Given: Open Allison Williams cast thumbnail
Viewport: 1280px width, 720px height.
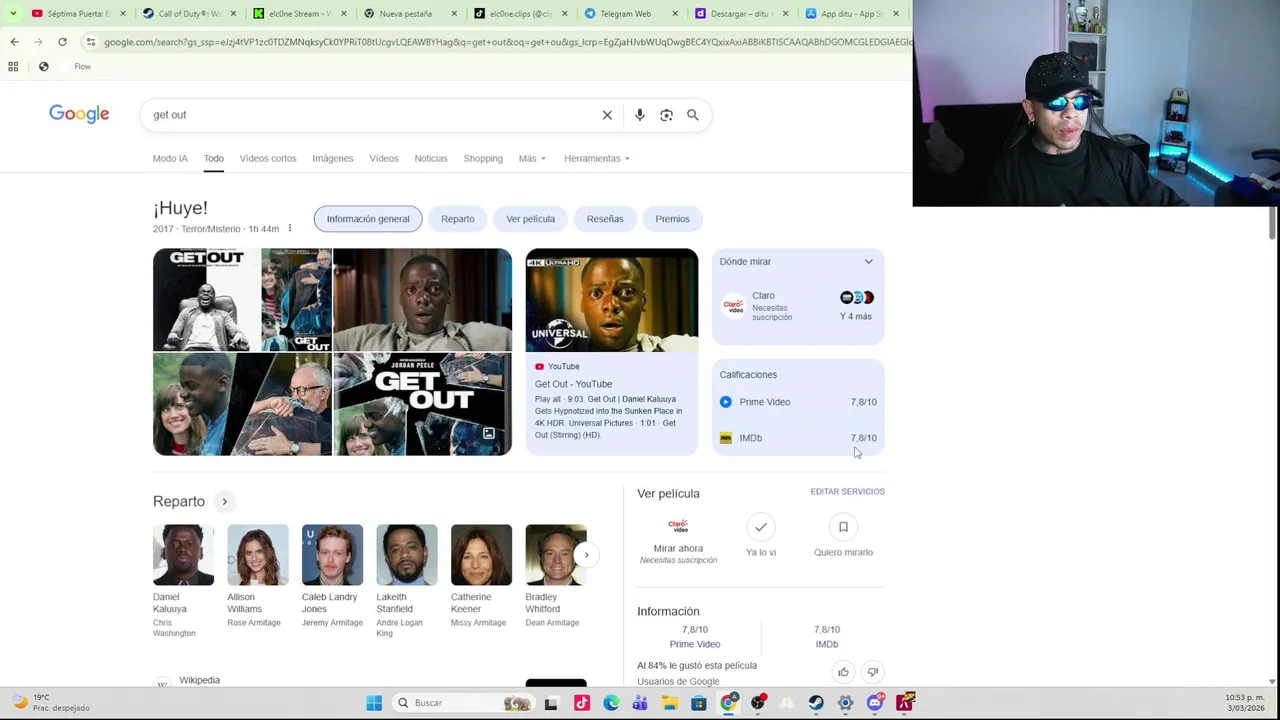Looking at the screenshot, I should 258,555.
